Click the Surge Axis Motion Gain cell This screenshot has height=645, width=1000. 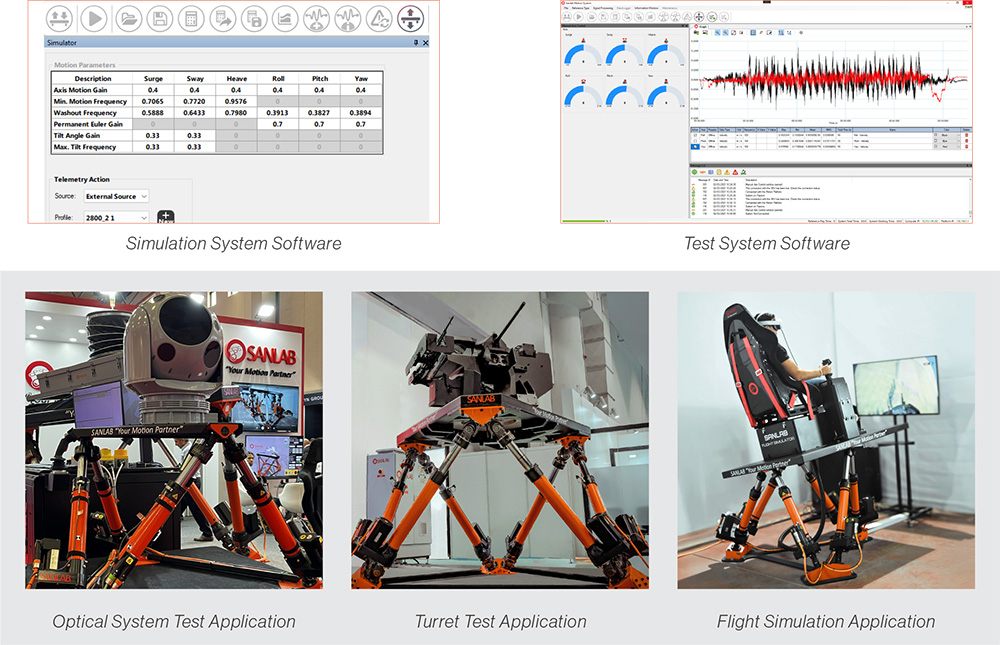pyautogui.click(x=153, y=90)
